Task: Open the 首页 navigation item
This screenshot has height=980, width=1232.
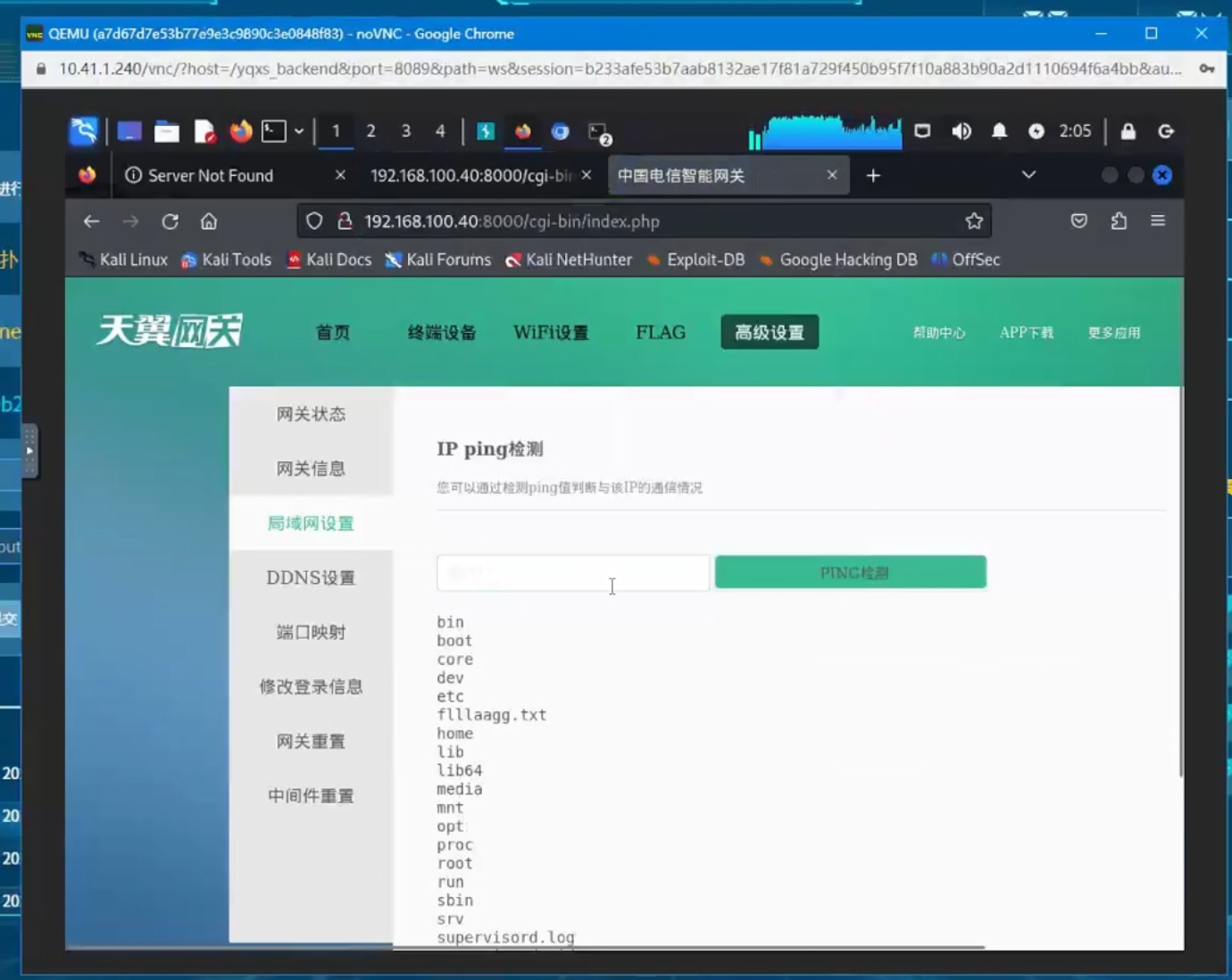Action: click(333, 332)
